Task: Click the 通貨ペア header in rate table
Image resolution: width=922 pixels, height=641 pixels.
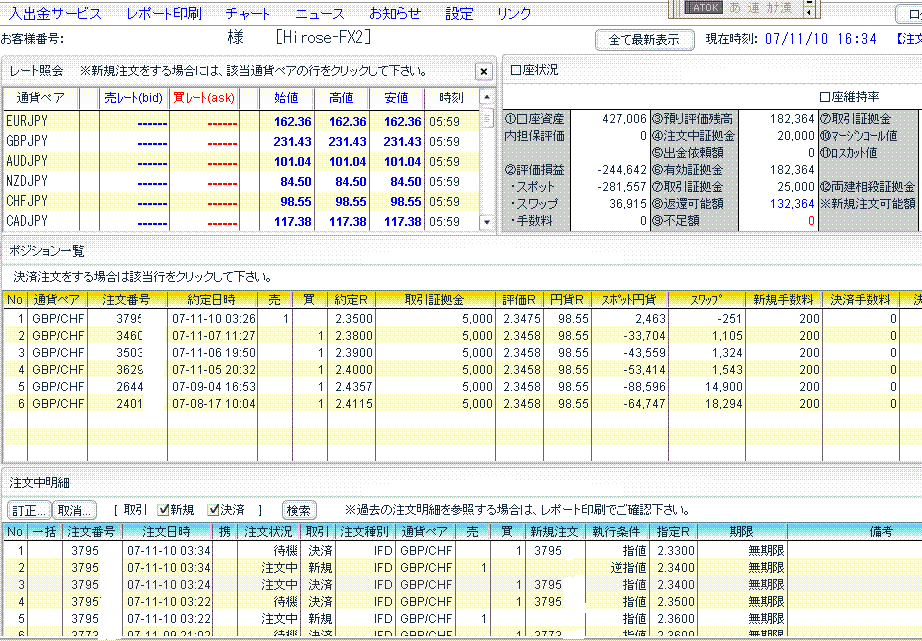Action: point(41,98)
